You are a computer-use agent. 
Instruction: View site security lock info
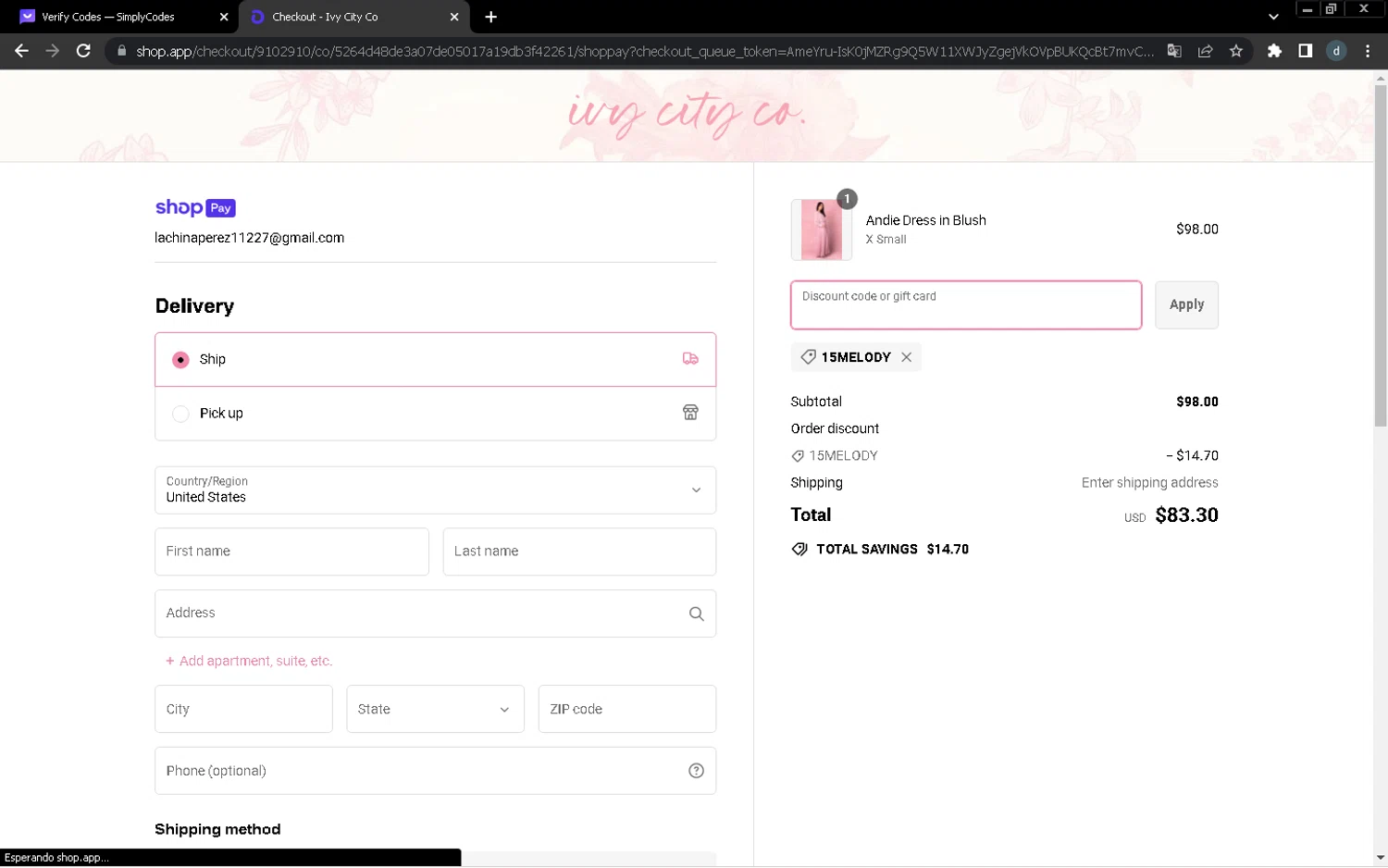click(121, 51)
